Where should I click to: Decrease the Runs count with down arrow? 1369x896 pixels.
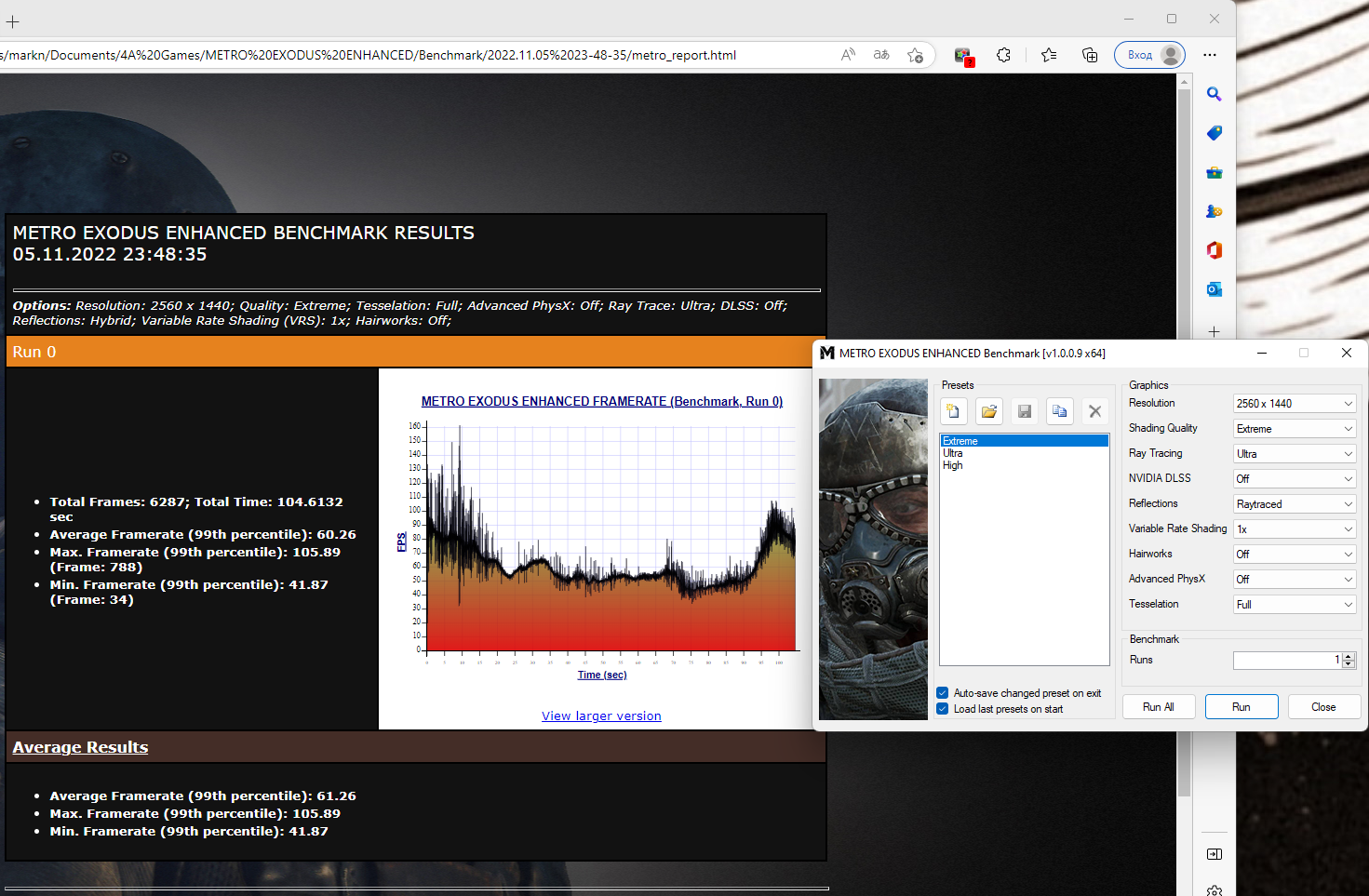coord(1349,664)
